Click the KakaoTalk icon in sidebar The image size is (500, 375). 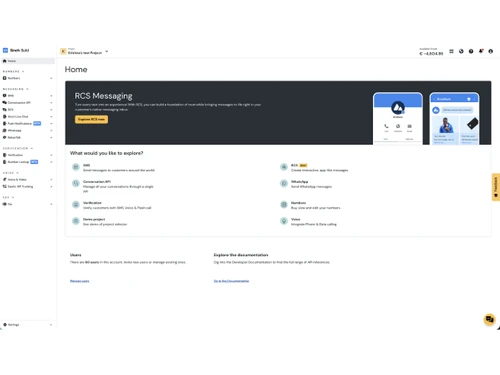pos(5,137)
